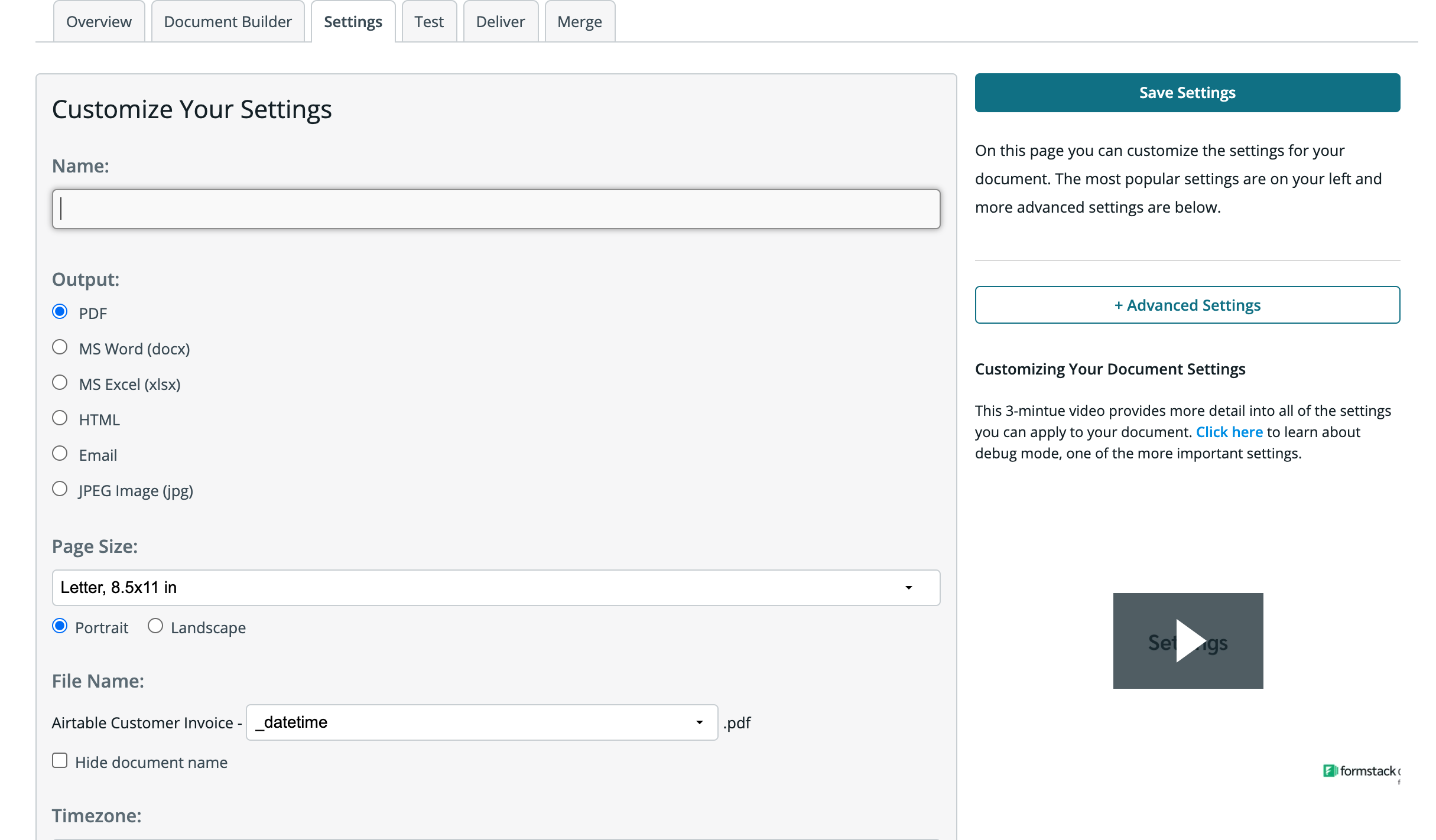Check Hide document name box
Screen dimensions: 1436x840
point(60,761)
